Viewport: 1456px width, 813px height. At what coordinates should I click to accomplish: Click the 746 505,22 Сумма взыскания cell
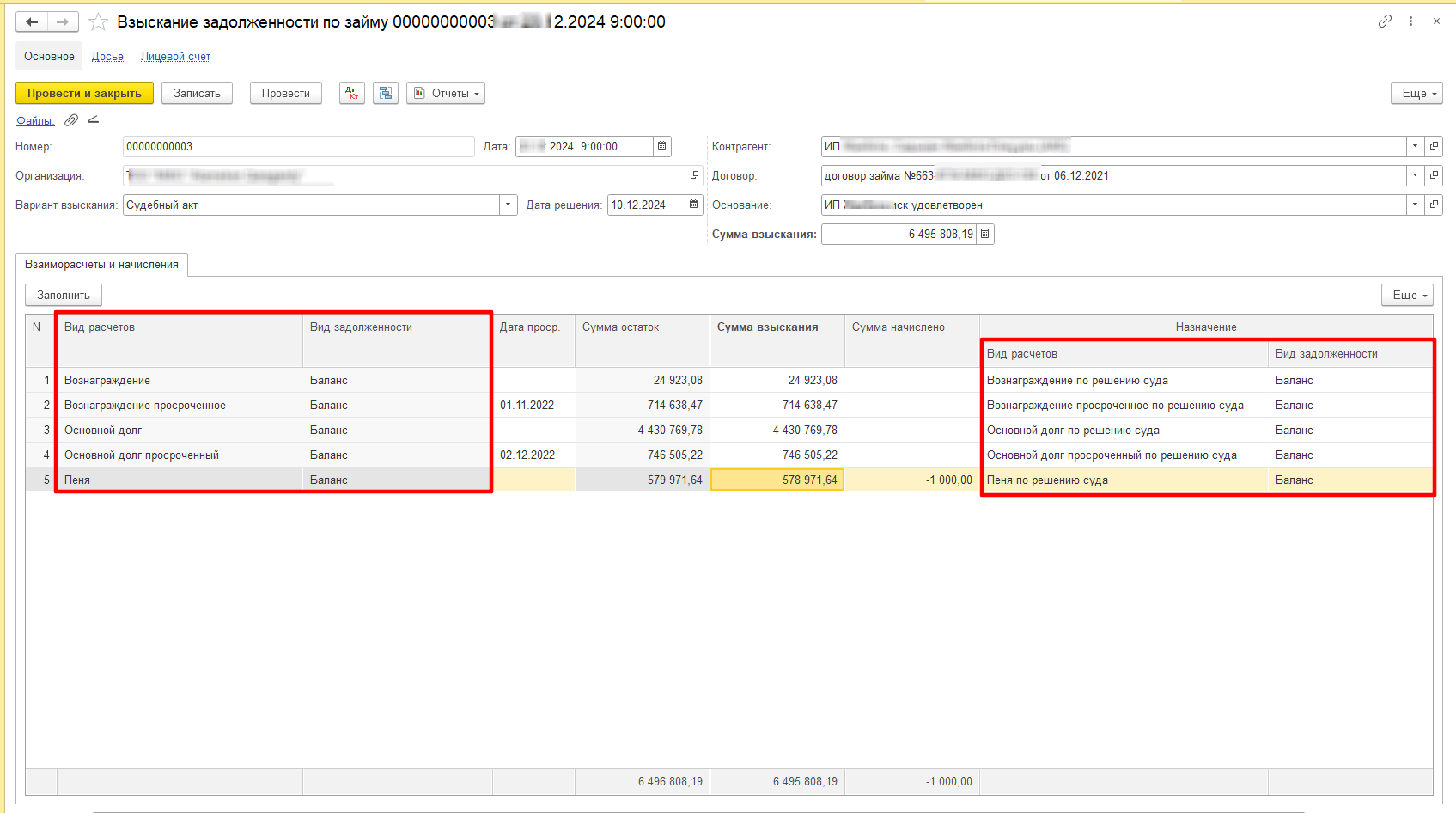click(777, 455)
